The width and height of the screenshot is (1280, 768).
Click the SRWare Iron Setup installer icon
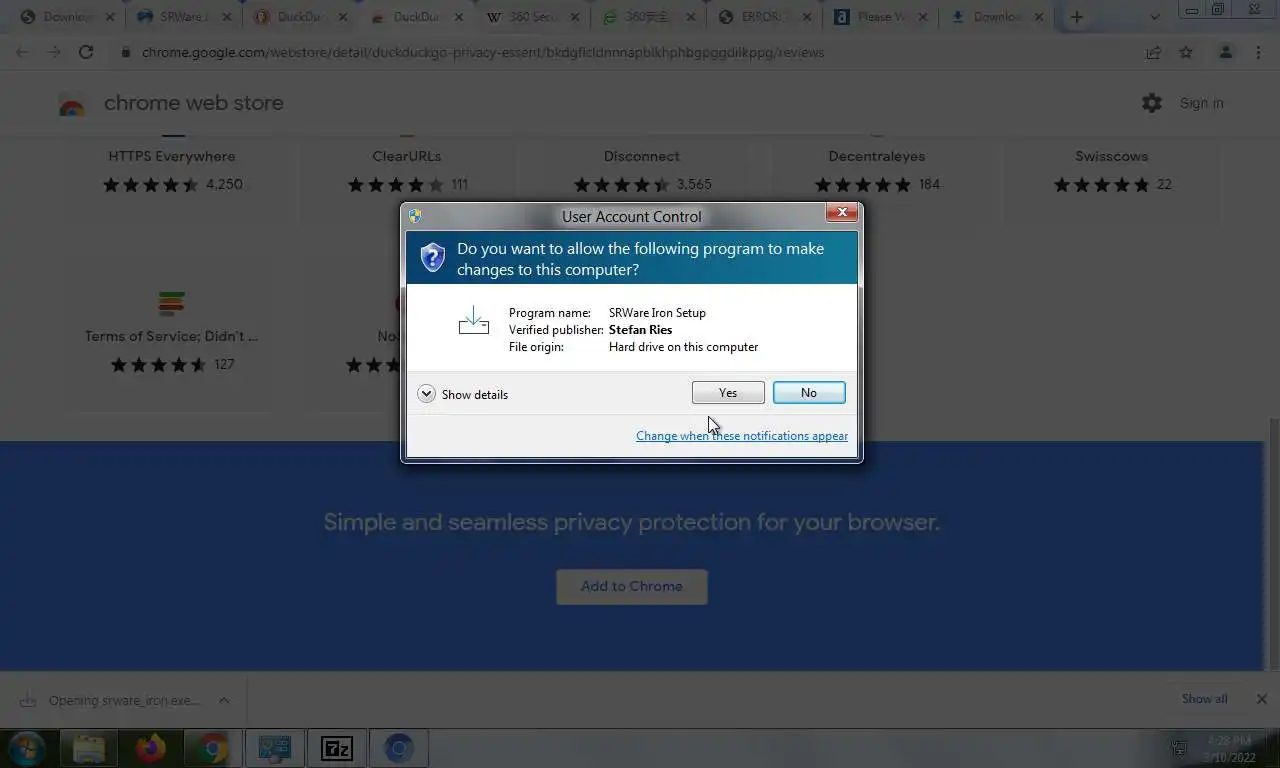click(473, 321)
